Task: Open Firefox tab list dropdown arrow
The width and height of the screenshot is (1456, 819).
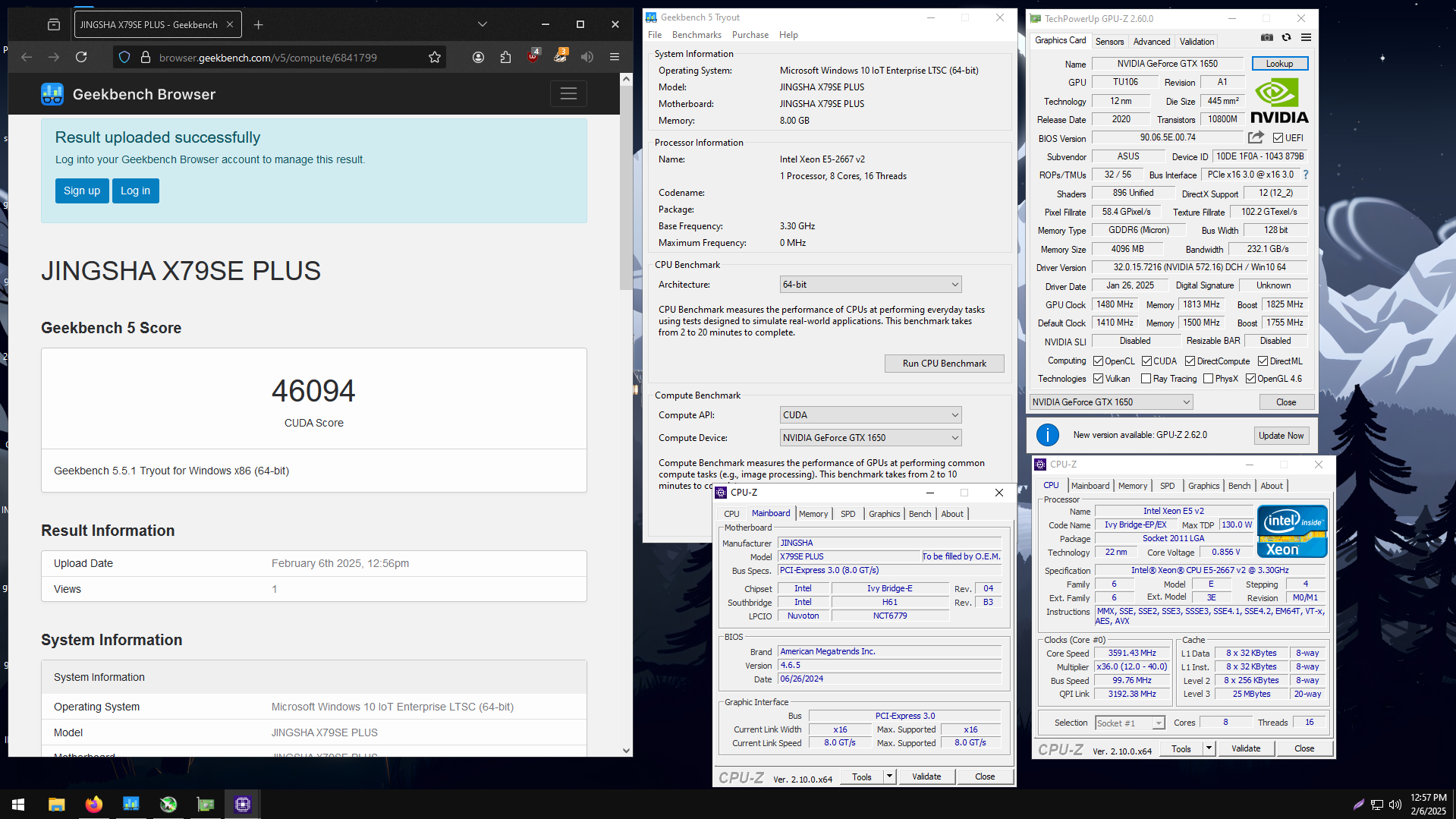Action: coord(482,24)
